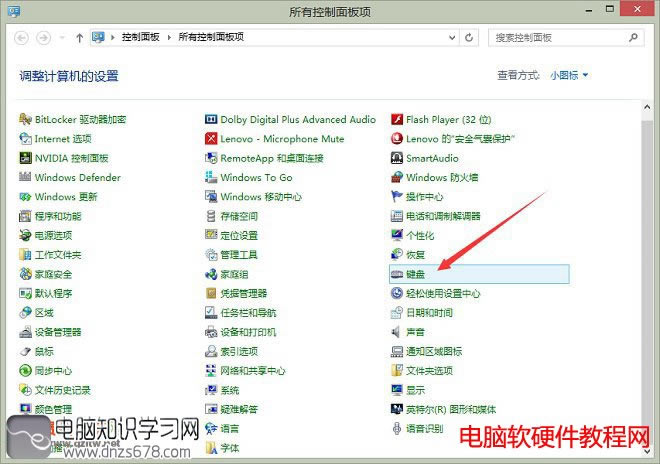Open the 任务栏和导航 link
The image size is (660, 464).
point(248,313)
